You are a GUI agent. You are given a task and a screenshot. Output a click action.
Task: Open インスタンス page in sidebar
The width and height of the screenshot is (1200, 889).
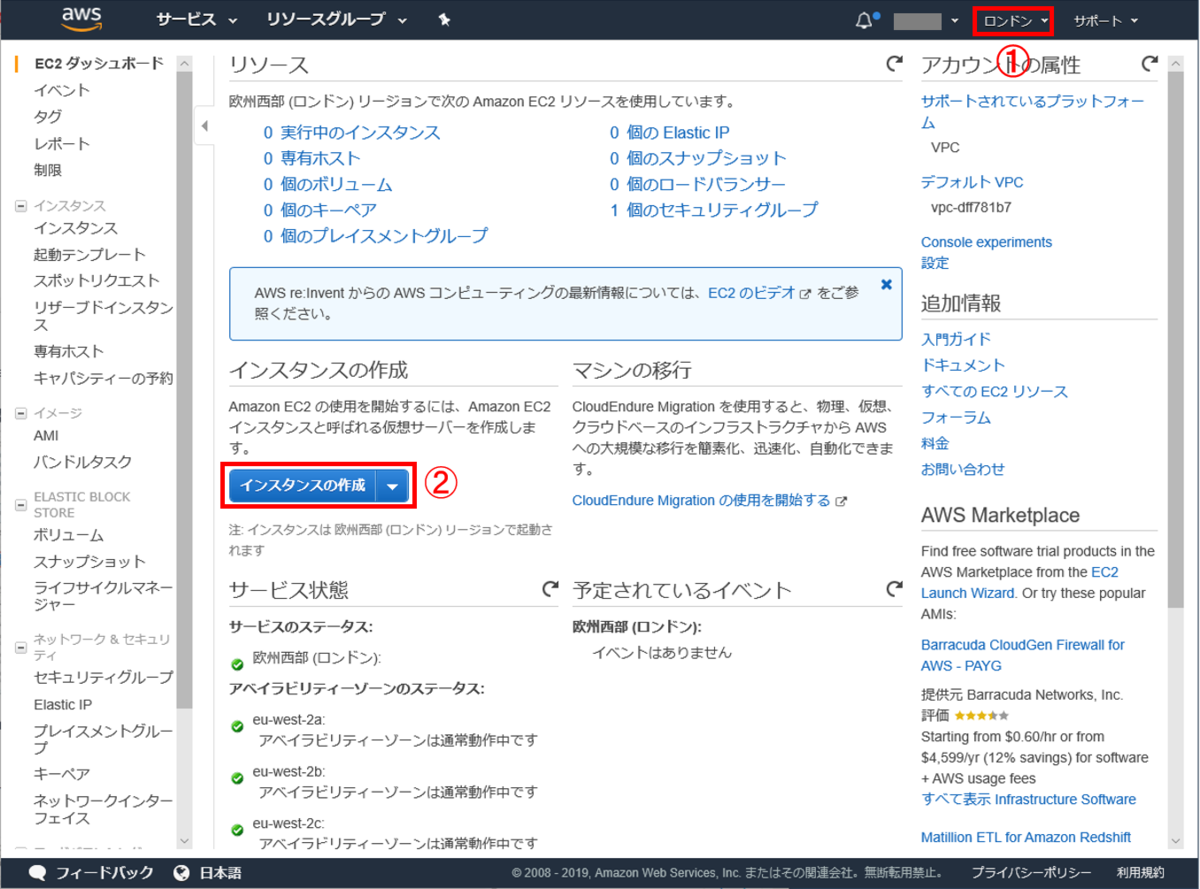[x=75, y=228]
